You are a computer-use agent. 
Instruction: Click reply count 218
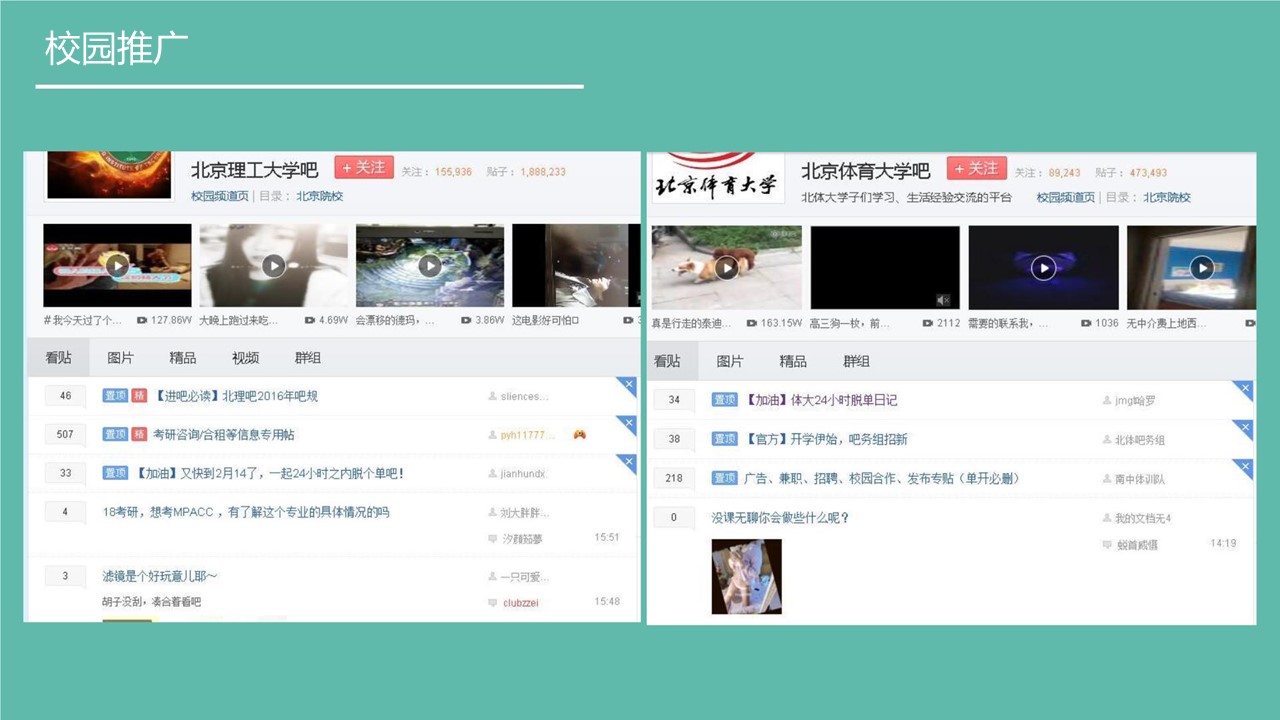pyautogui.click(x=674, y=478)
